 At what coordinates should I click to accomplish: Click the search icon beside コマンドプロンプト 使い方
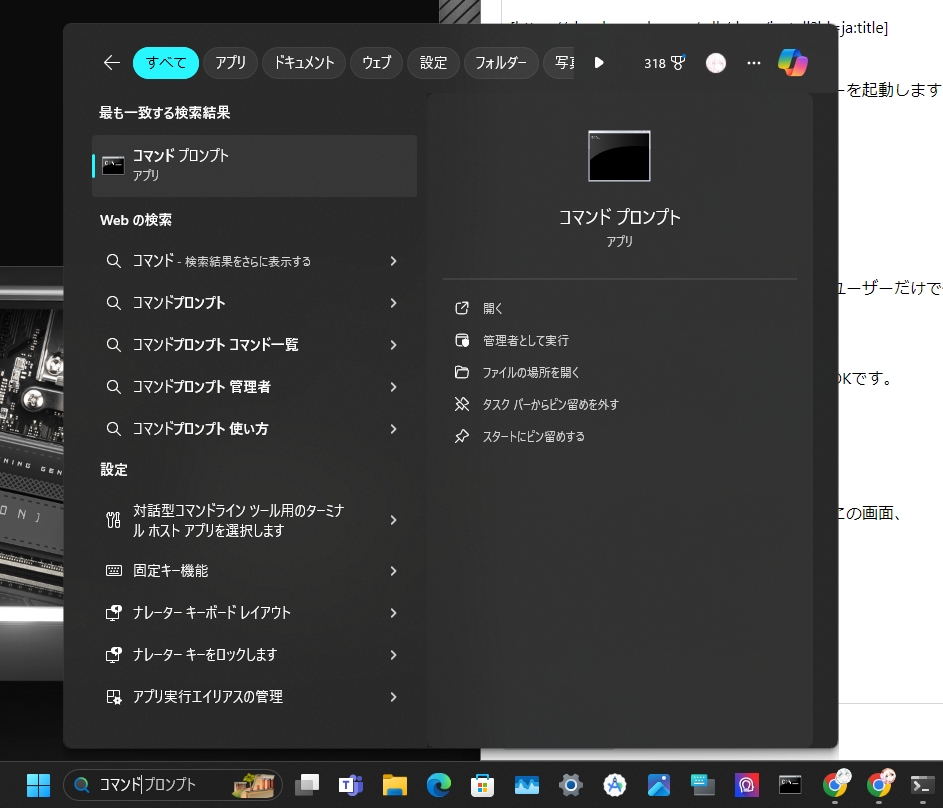coord(114,429)
